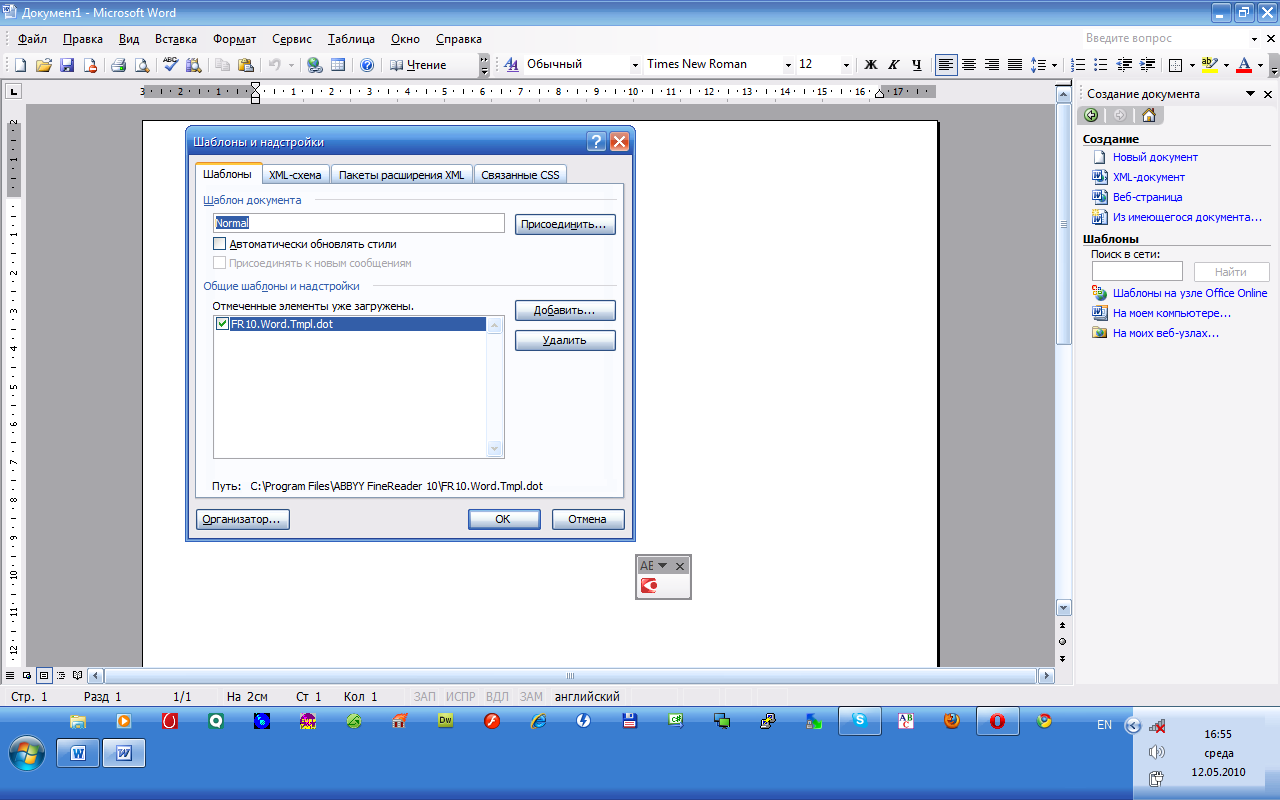
Task: Expand the borders dropdown arrow
Action: [1193, 65]
